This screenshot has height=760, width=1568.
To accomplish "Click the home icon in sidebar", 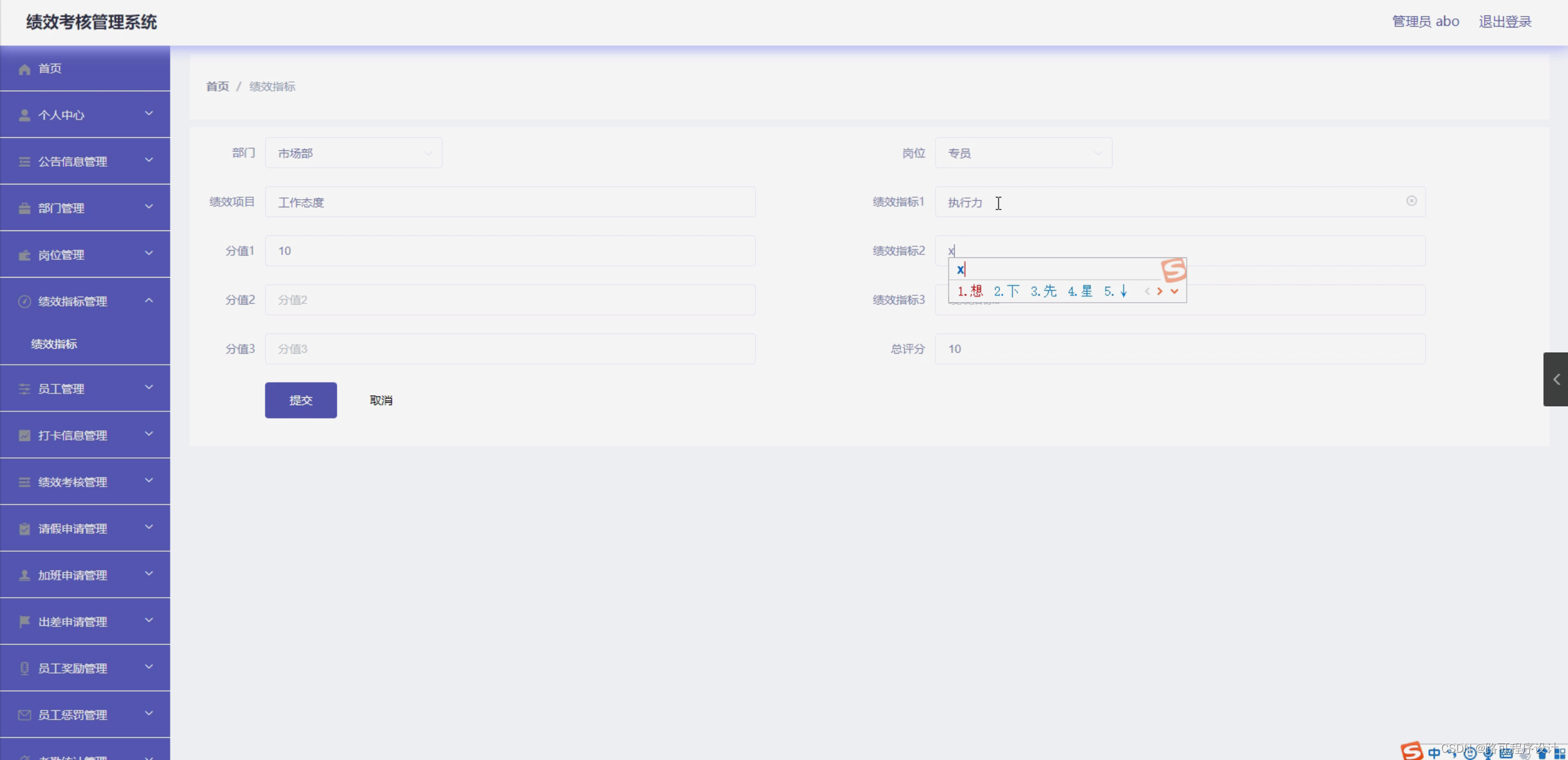I will point(25,69).
